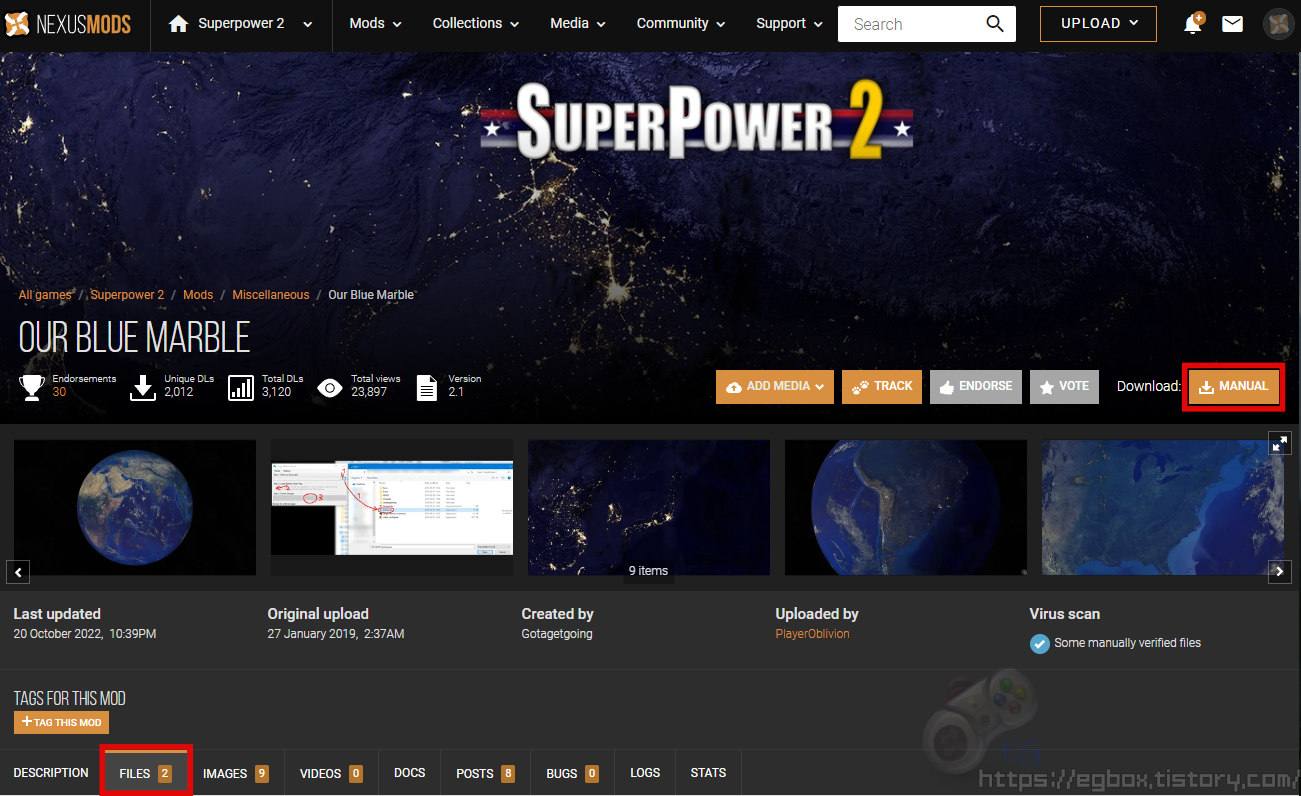Track this mod
1301x796 pixels.
[882, 387]
